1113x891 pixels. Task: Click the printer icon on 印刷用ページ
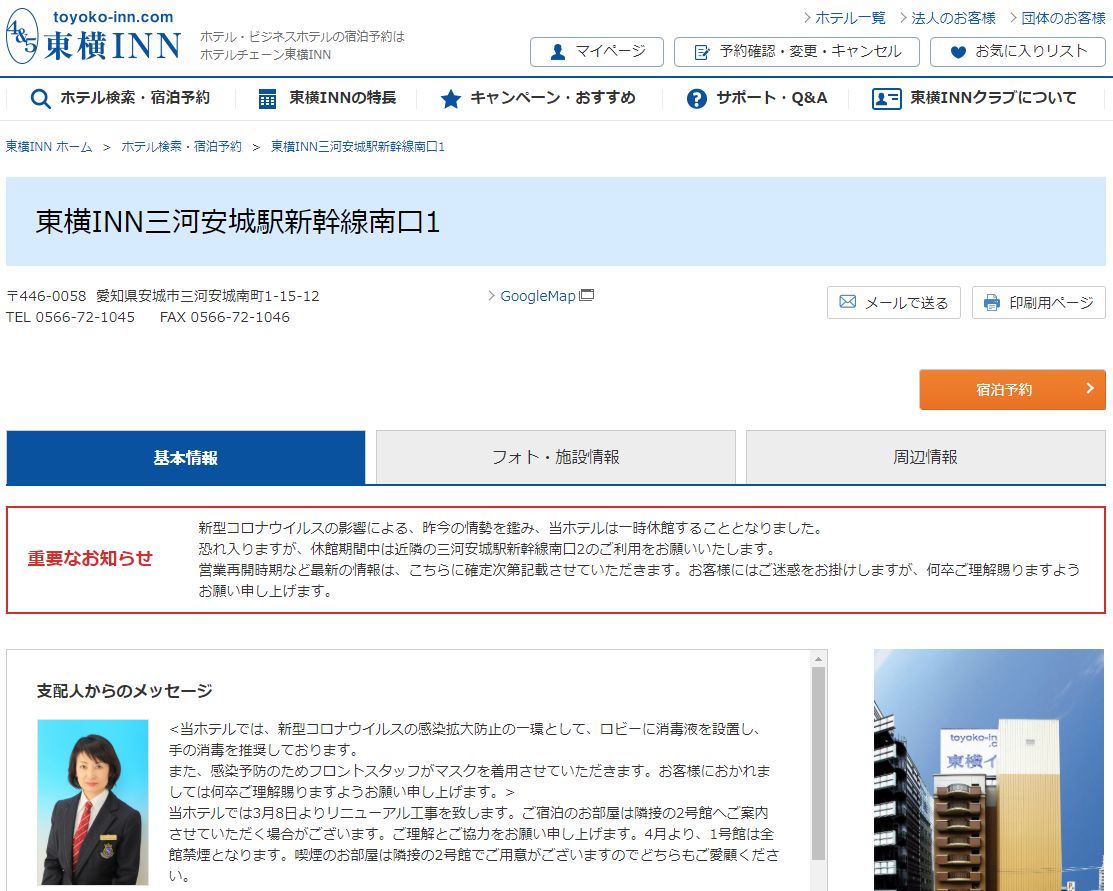click(992, 302)
